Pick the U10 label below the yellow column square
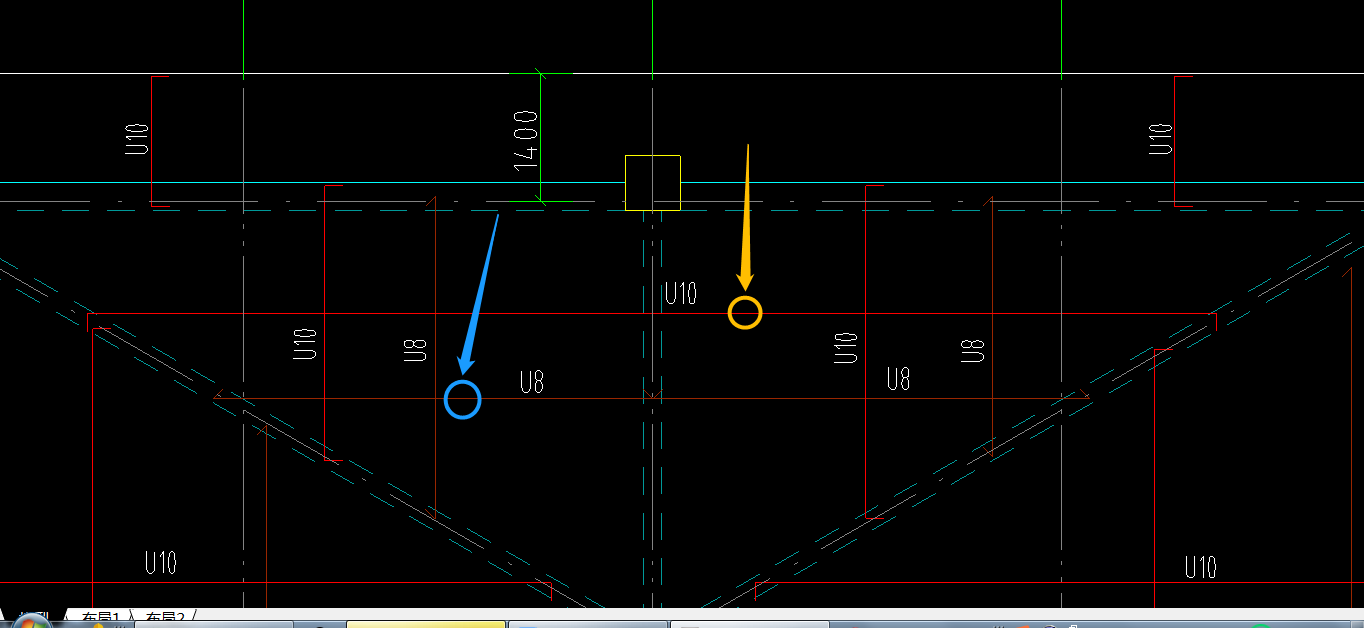 681,294
